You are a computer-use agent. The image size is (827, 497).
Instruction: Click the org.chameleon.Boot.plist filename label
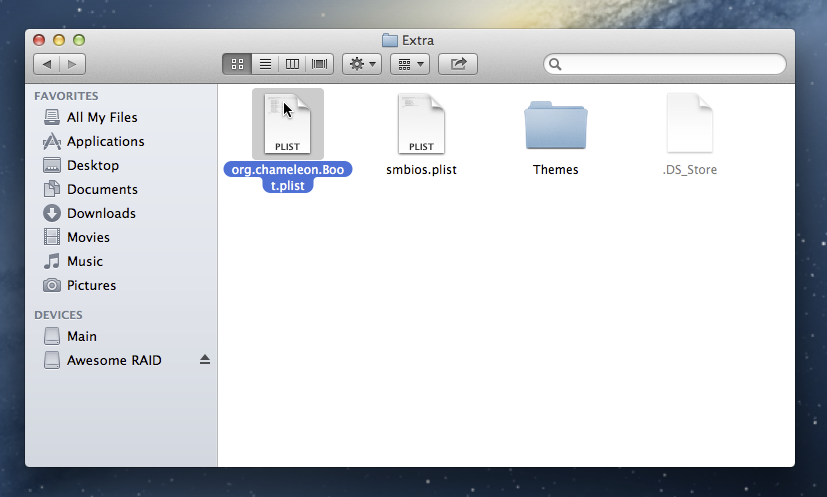(x=288, y=177)
